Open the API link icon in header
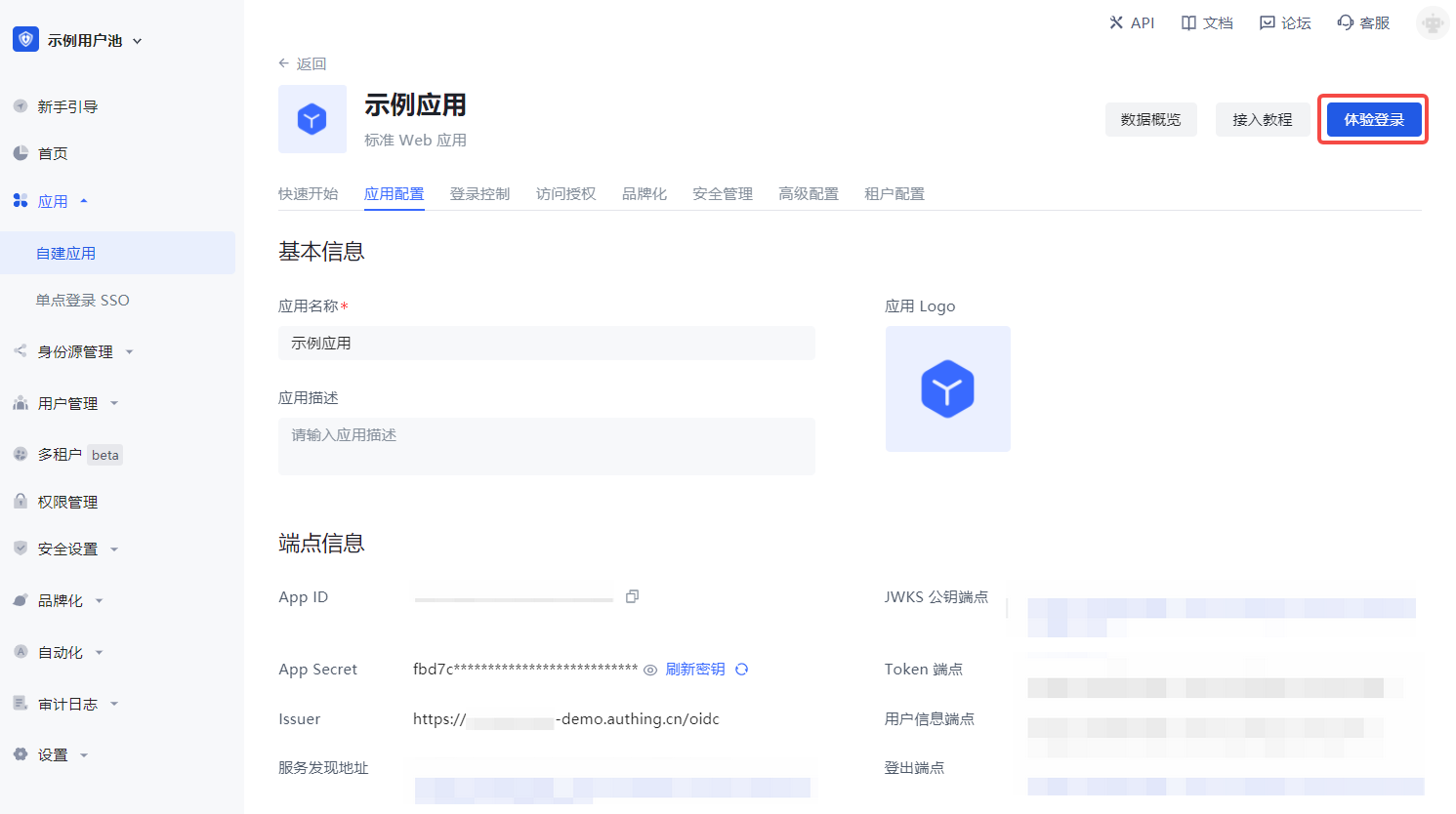 (x=1117, y=22)
